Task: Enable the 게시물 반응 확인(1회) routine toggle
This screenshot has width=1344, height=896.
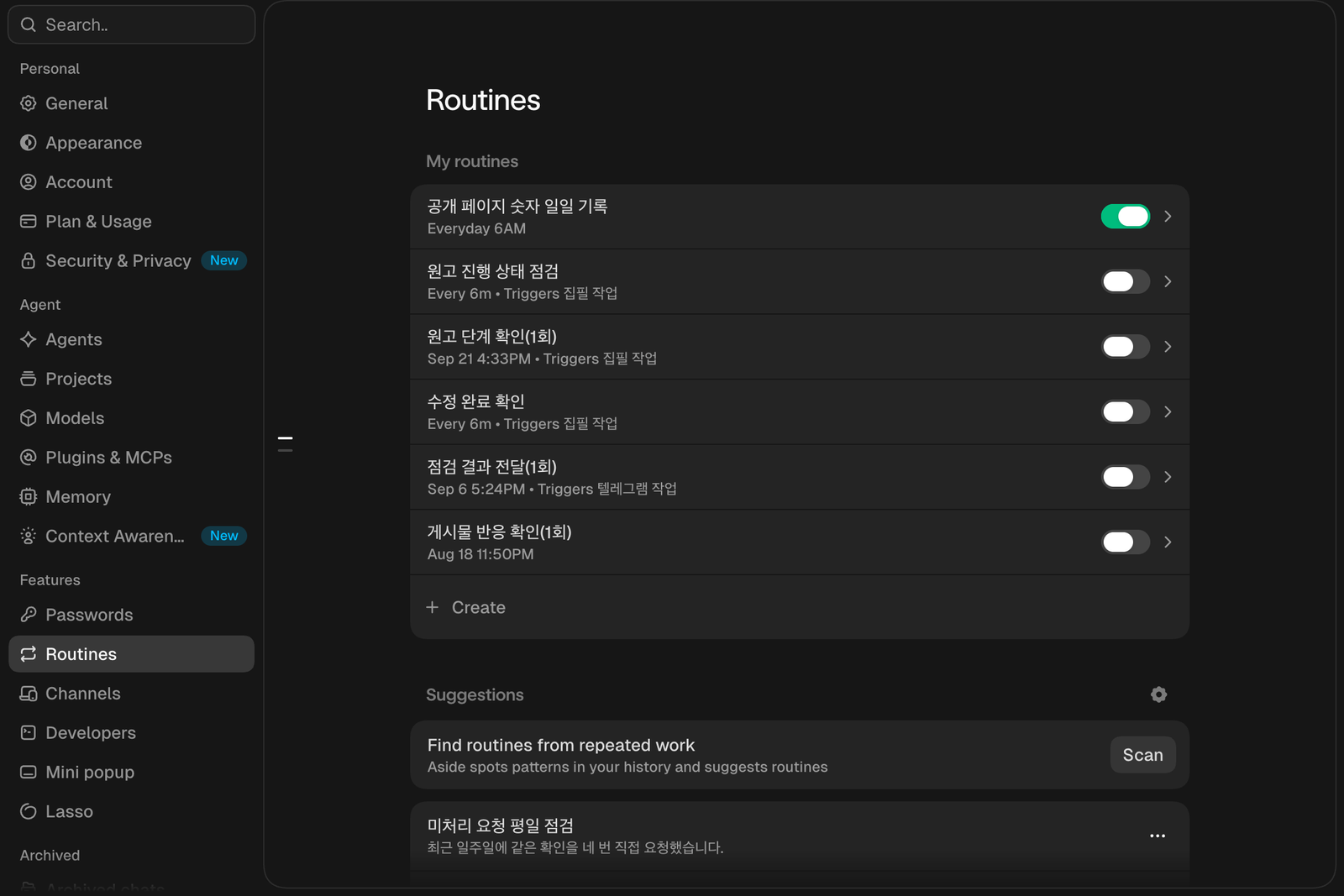Action: pyautogui.click(x=1126, y=542)
